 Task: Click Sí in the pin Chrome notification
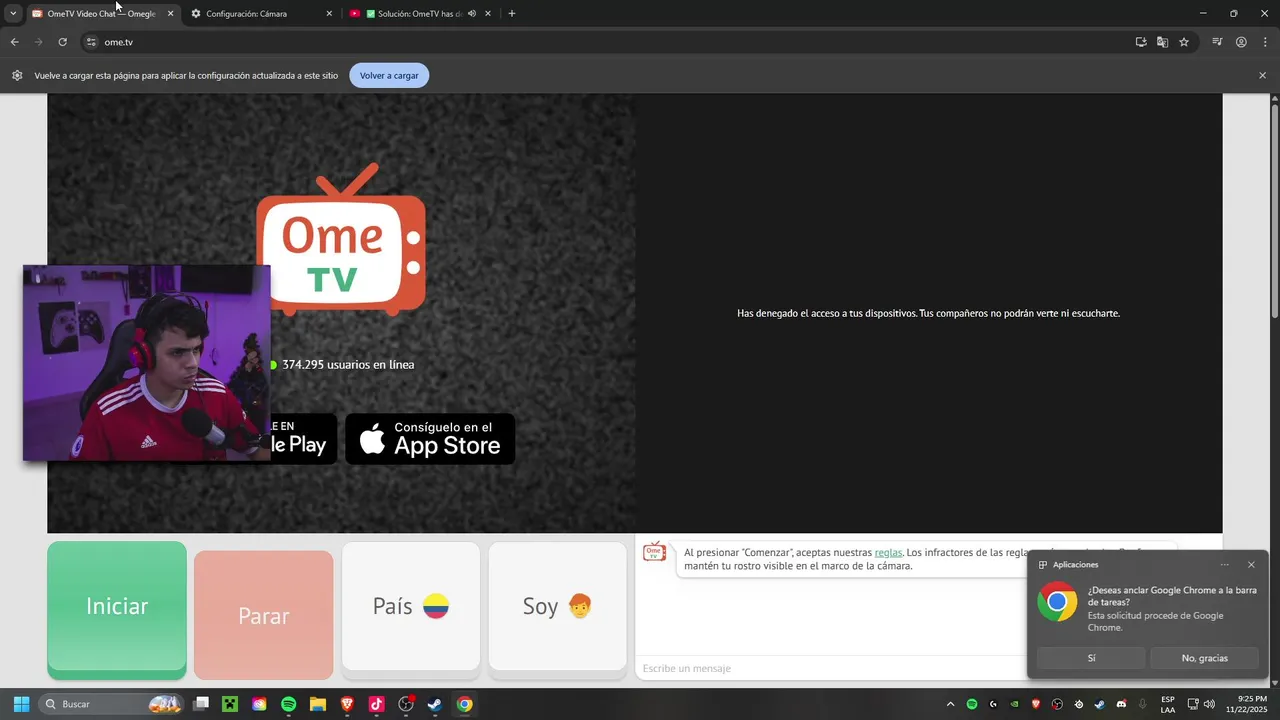(x=1091, y=658)
